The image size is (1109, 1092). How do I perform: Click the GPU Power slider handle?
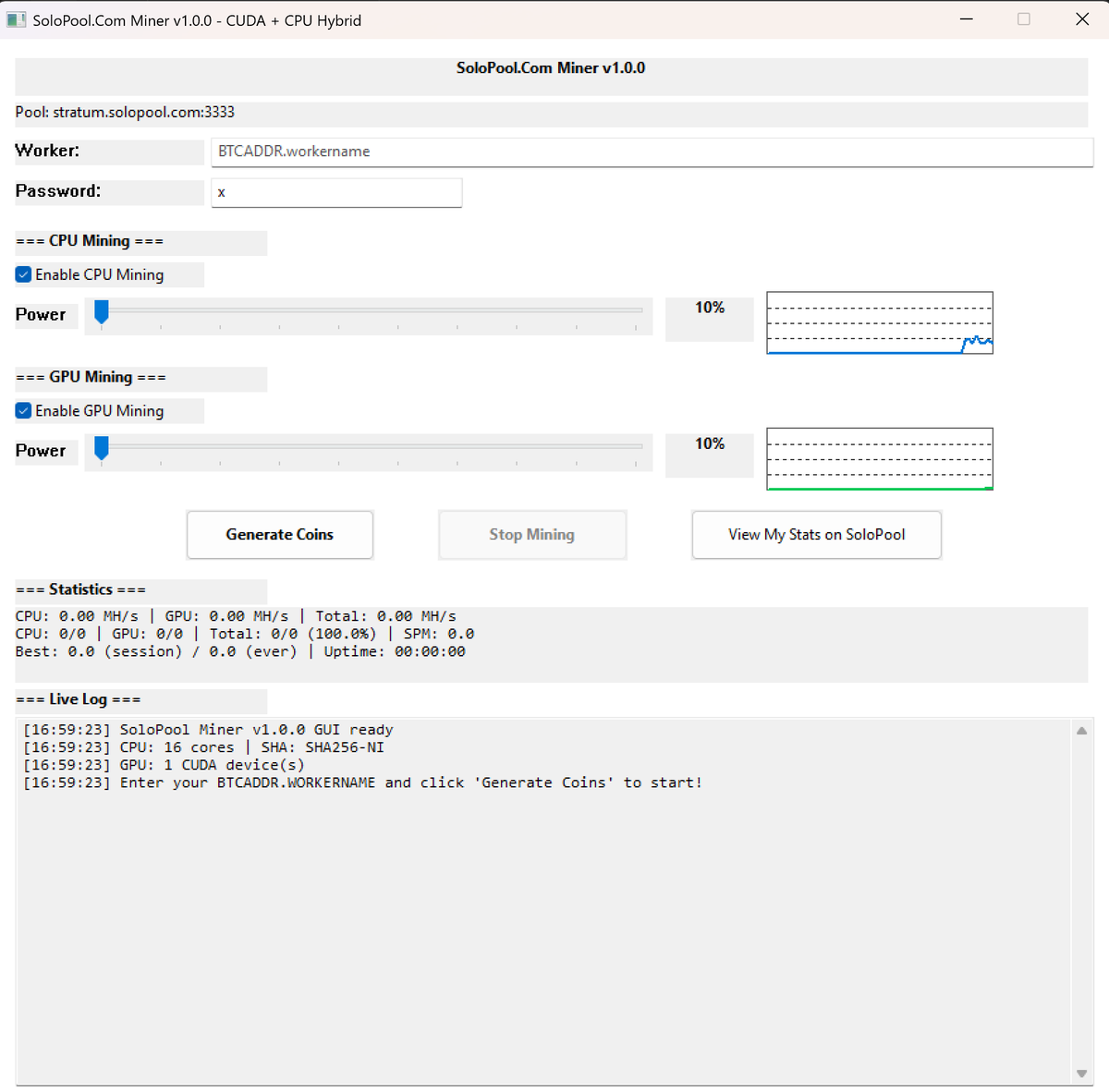102,449
